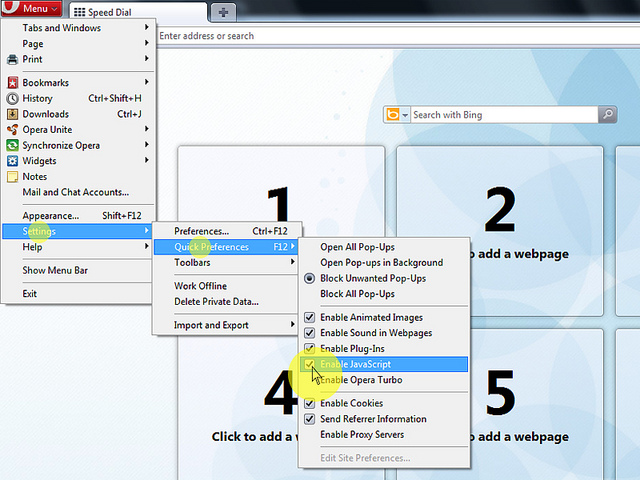Viewport: 640px width, 480px height.
Task: Click the Opera Unite icon
Action: (13, 130)
